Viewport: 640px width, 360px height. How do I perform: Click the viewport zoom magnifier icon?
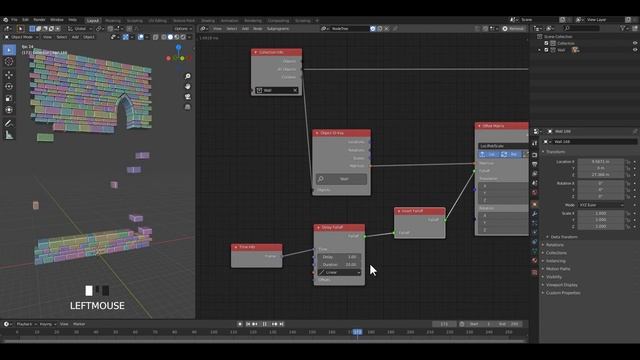(x=187, y=76)
